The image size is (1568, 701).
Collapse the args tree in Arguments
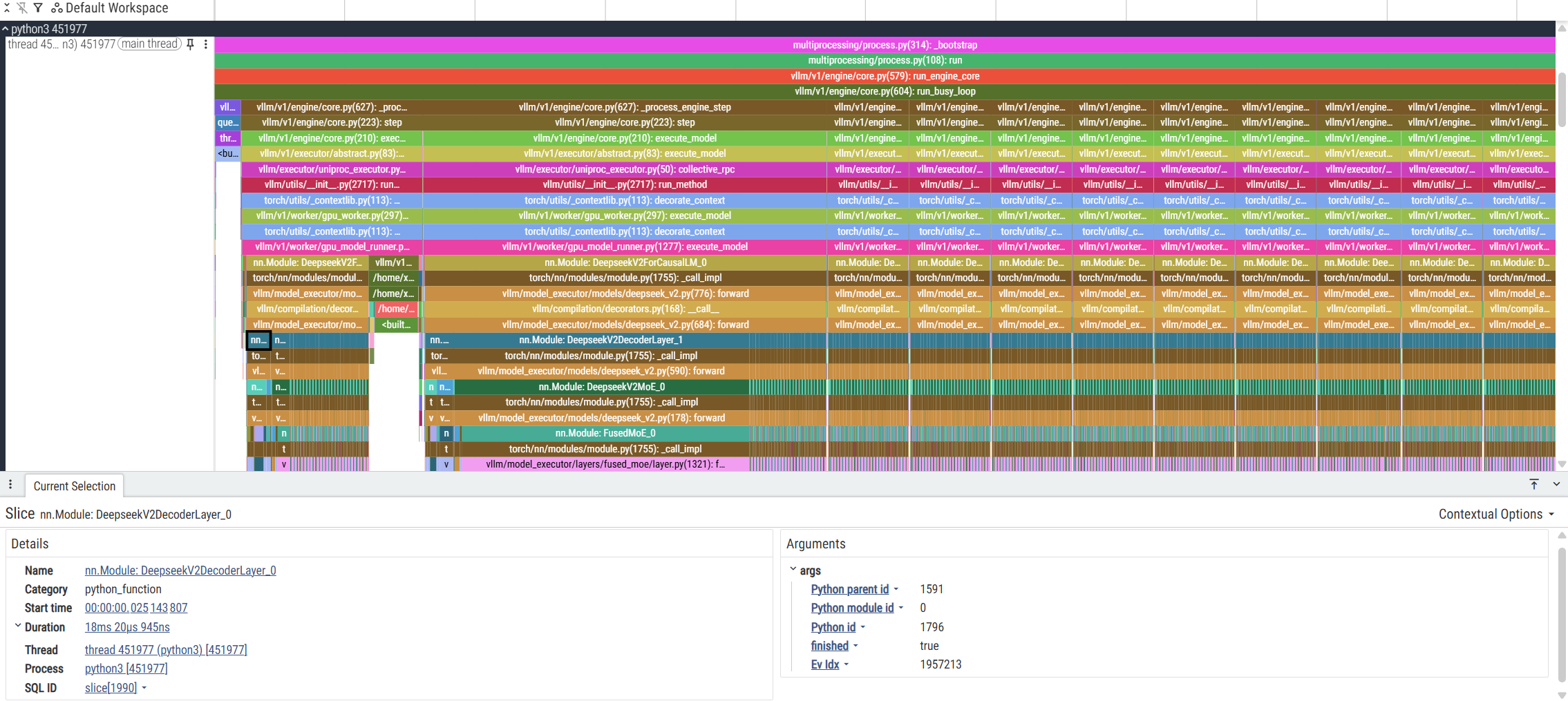point(793,570)
